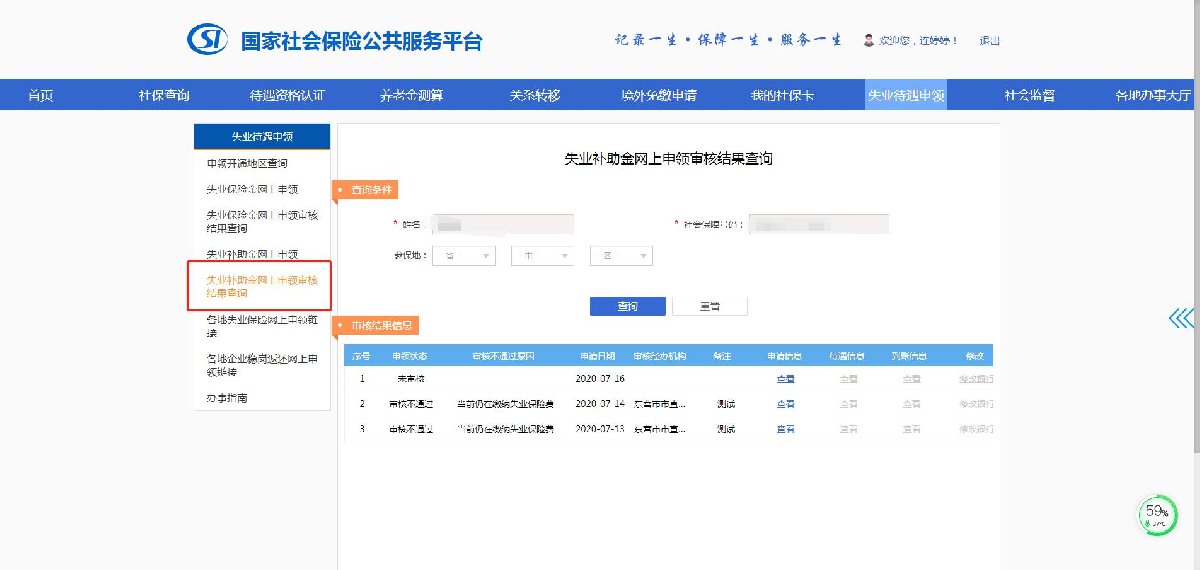Click the social security number input field

point(818,224)
